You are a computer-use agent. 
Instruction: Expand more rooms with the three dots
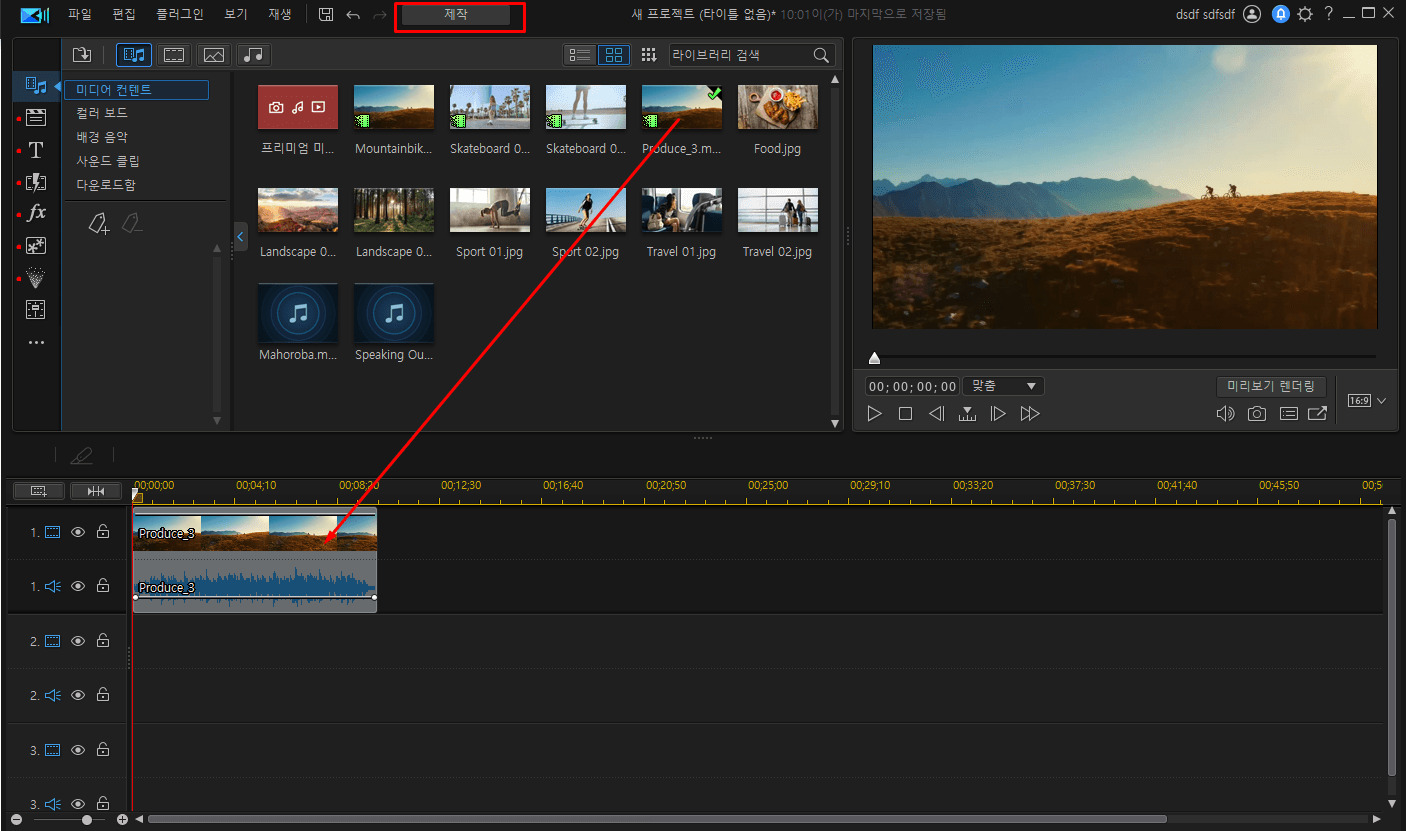36,342
